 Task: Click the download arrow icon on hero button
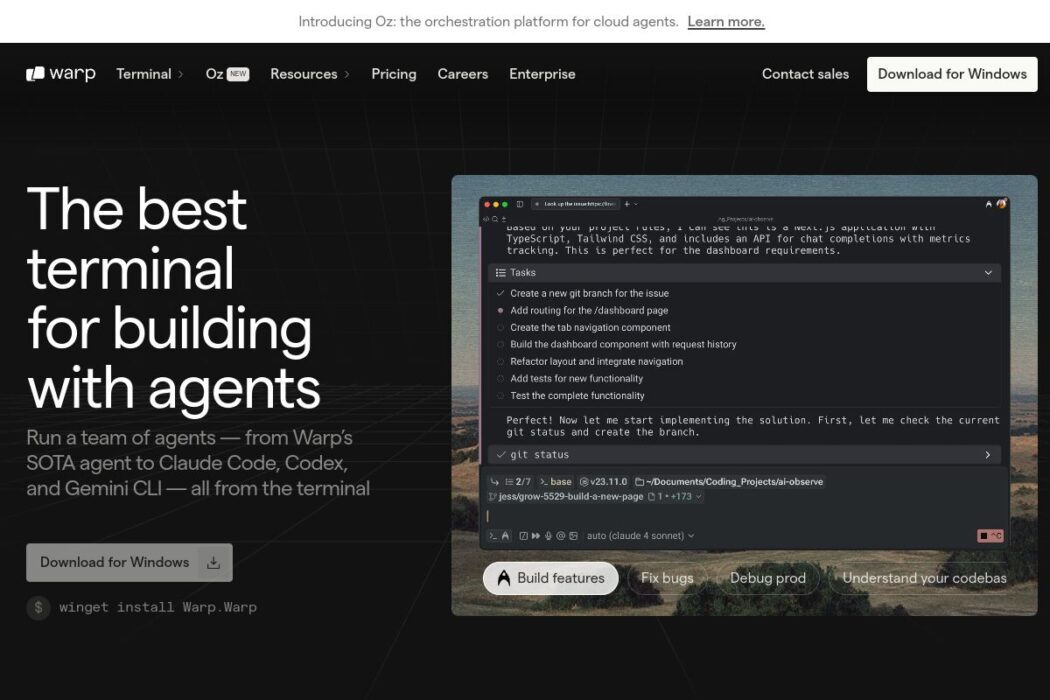tap(213, 563)
